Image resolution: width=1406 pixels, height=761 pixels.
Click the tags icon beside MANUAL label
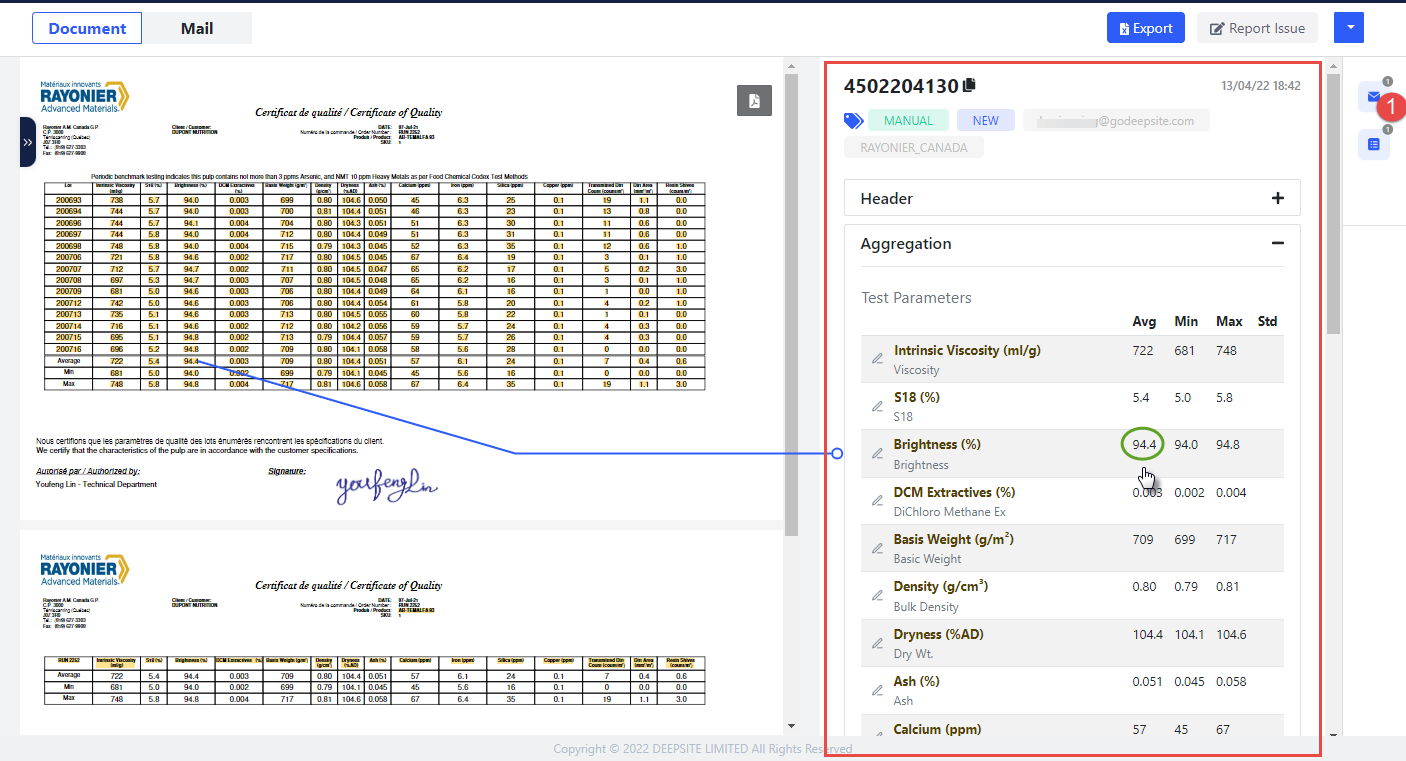(853, 121)
